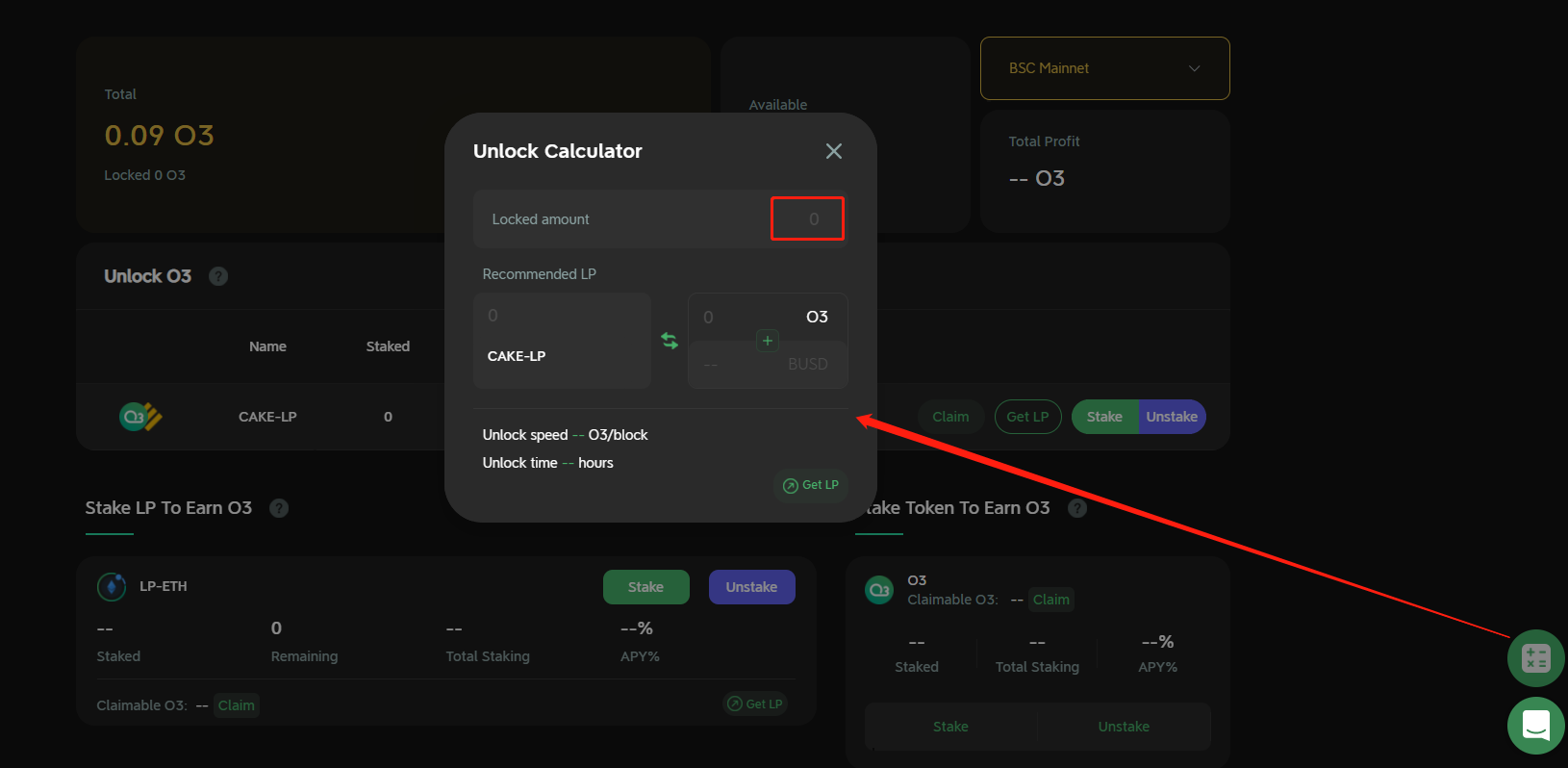
Task: Select Unstake tab in O3 token card
Action: coord(1124,727)
